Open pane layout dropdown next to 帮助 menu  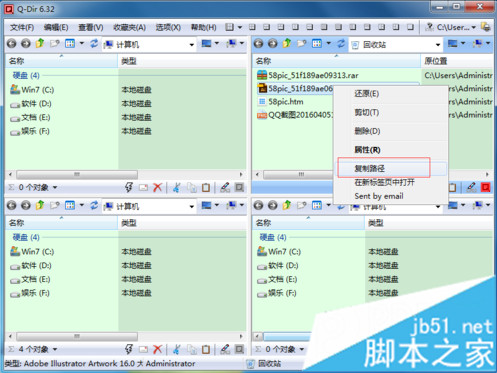click(240, 27)
